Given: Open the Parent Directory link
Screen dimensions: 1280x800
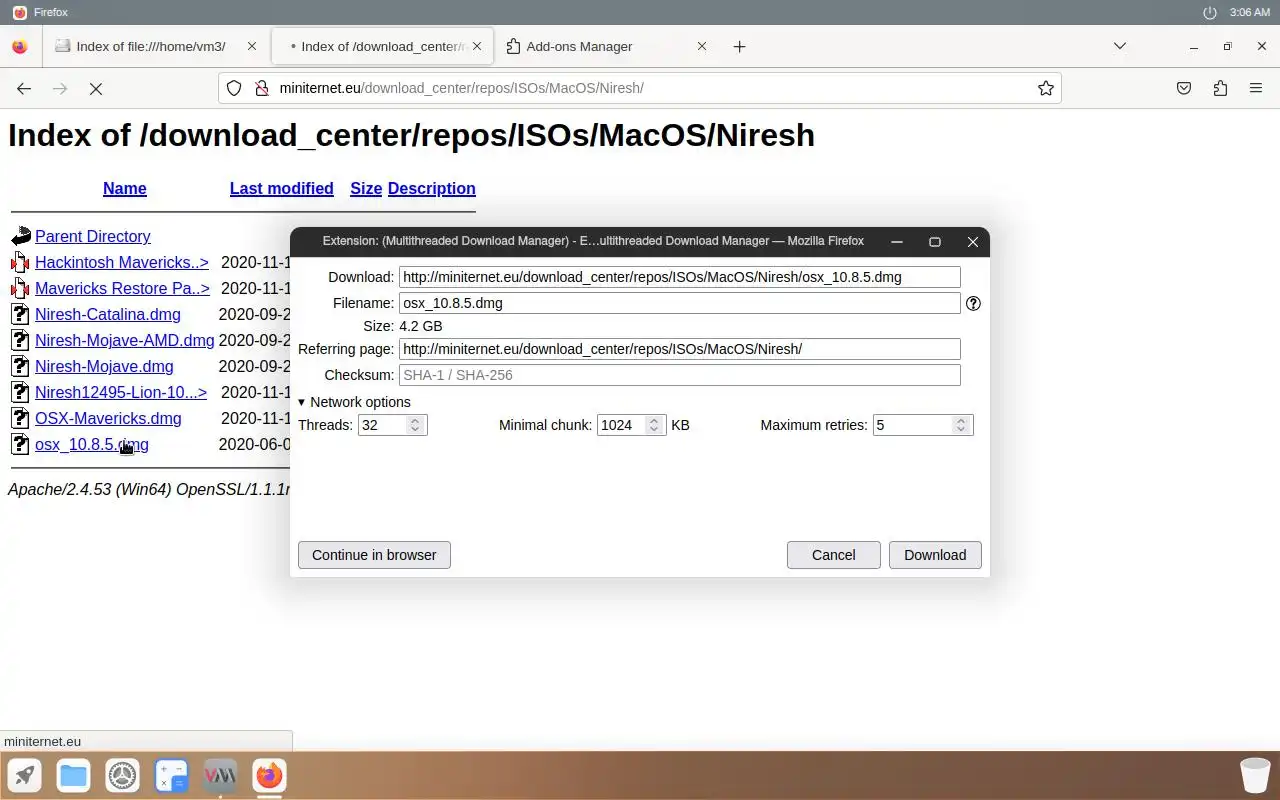Looking at the screenshot, I should point(93,237).
